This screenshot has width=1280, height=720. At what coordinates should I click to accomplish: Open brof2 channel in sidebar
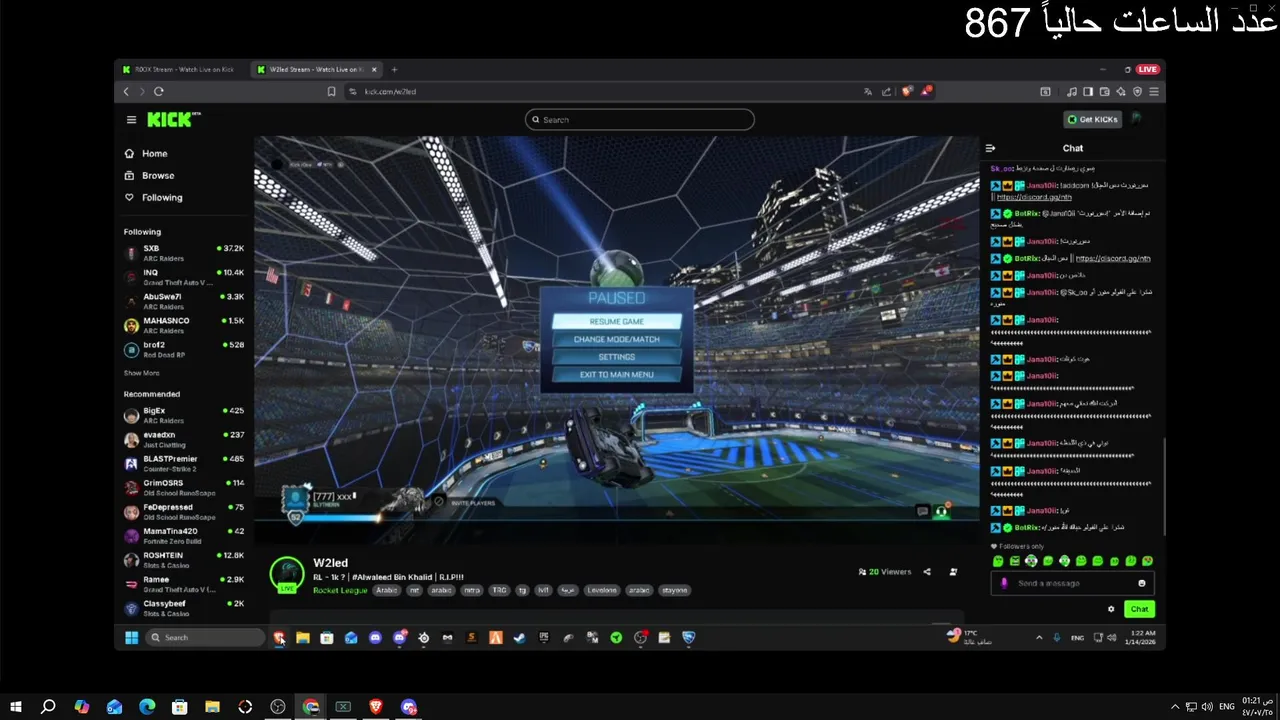pos(184,349)
